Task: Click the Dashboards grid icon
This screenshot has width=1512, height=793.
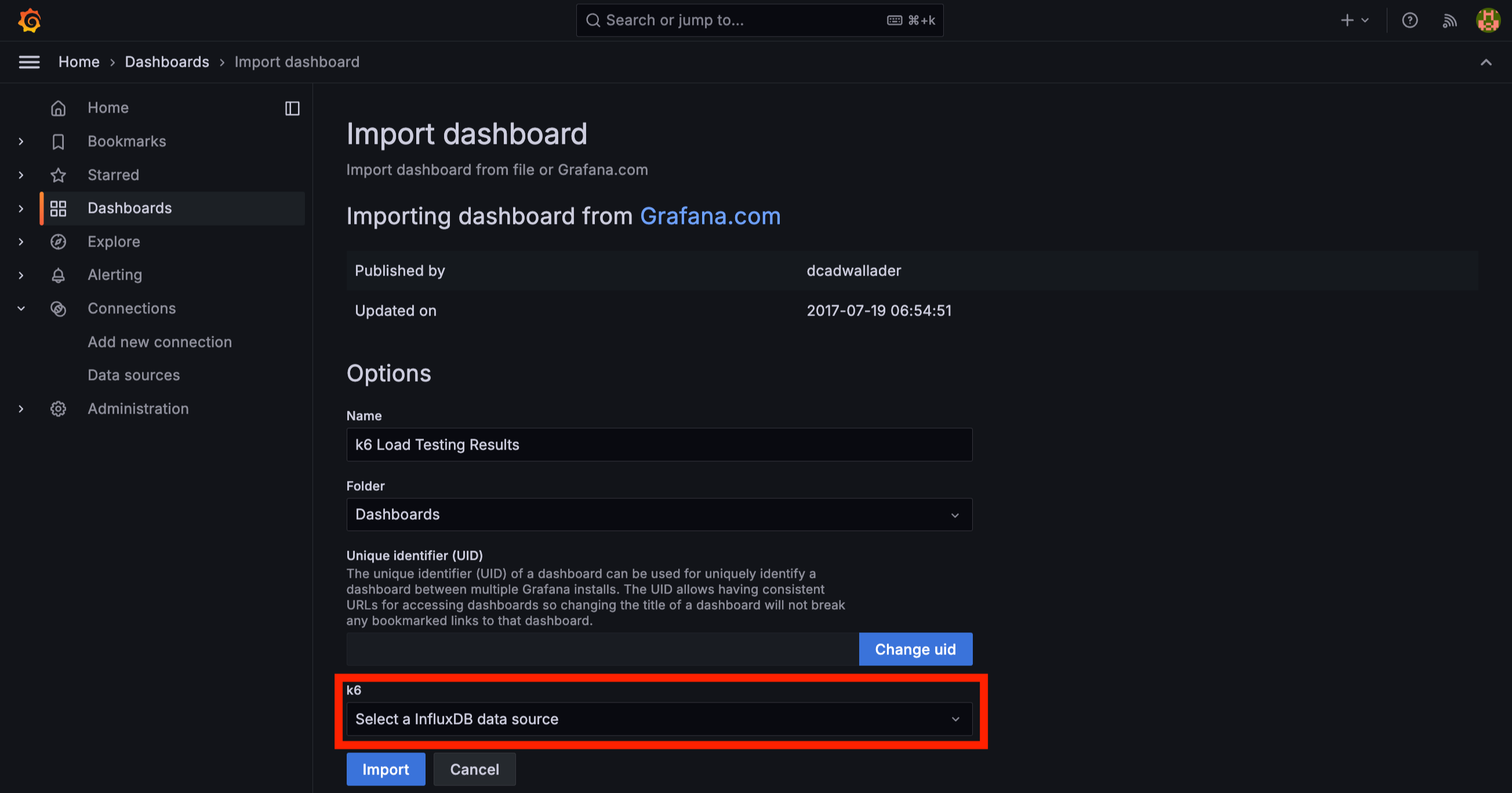Action: pos(58,208)
